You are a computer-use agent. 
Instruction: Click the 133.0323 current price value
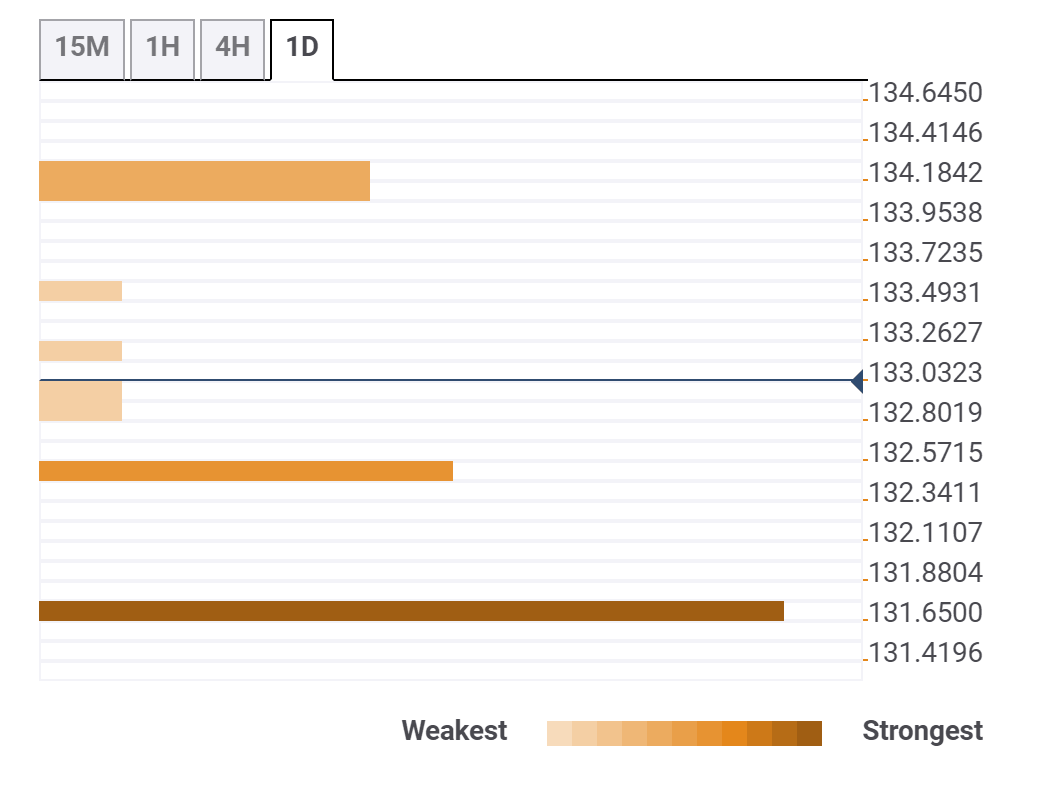click(925, 372)
